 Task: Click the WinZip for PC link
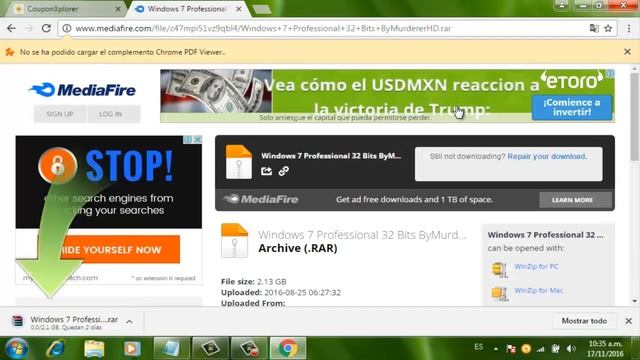point(536,267)
